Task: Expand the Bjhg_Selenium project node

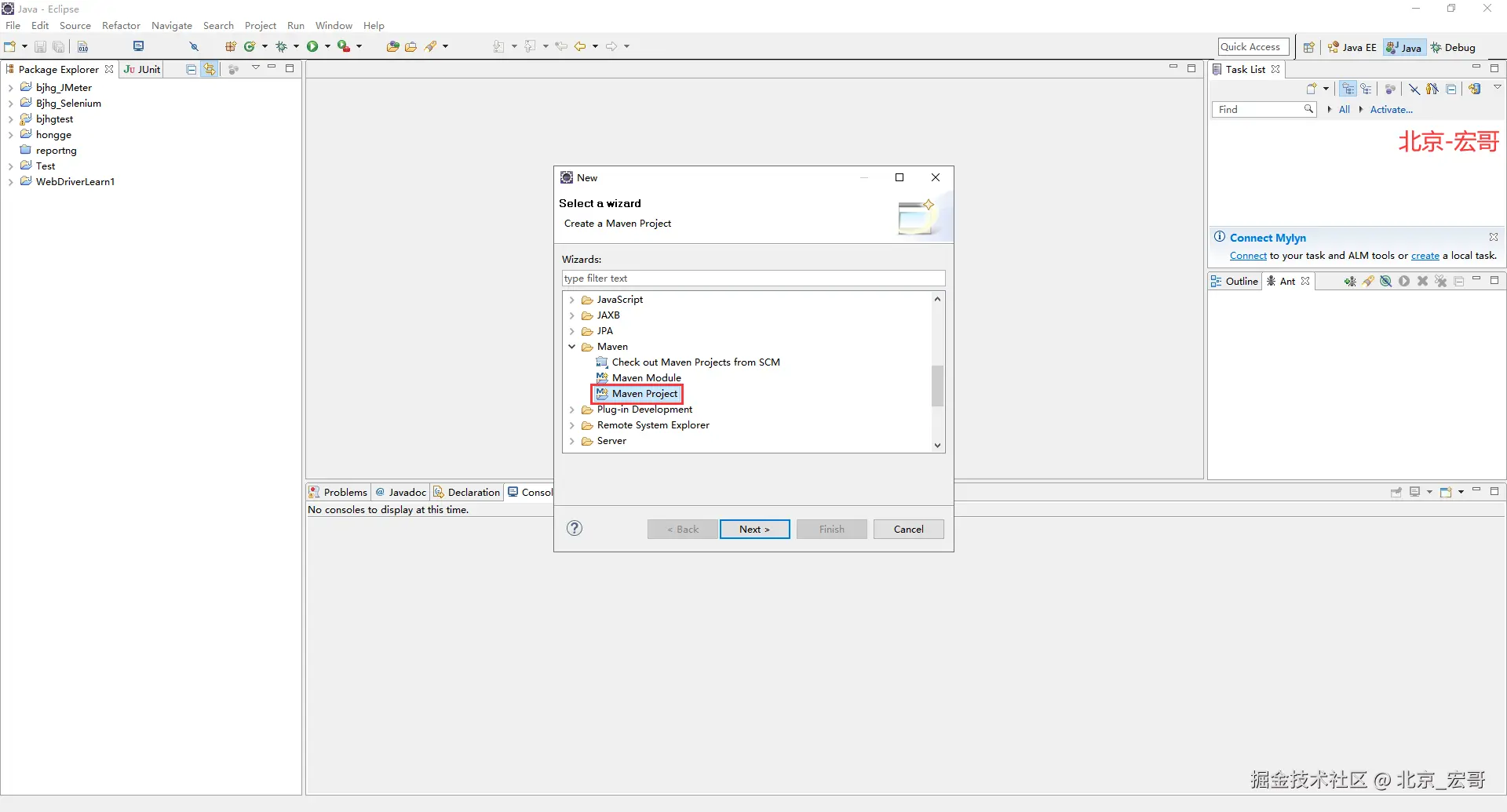Action: point(10,104)
